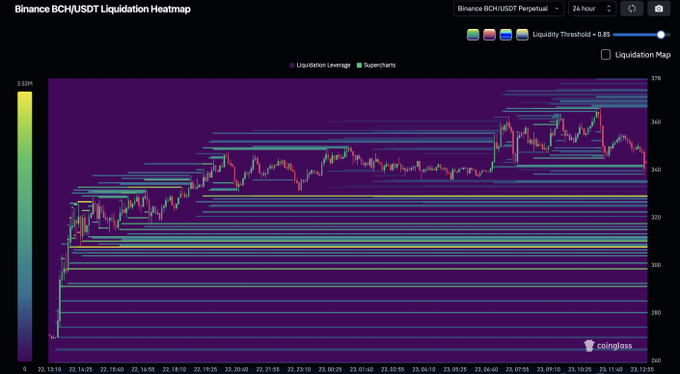The image size is (680, 374).
Task: Click the 360 price axis label
Action: (655, 122)
